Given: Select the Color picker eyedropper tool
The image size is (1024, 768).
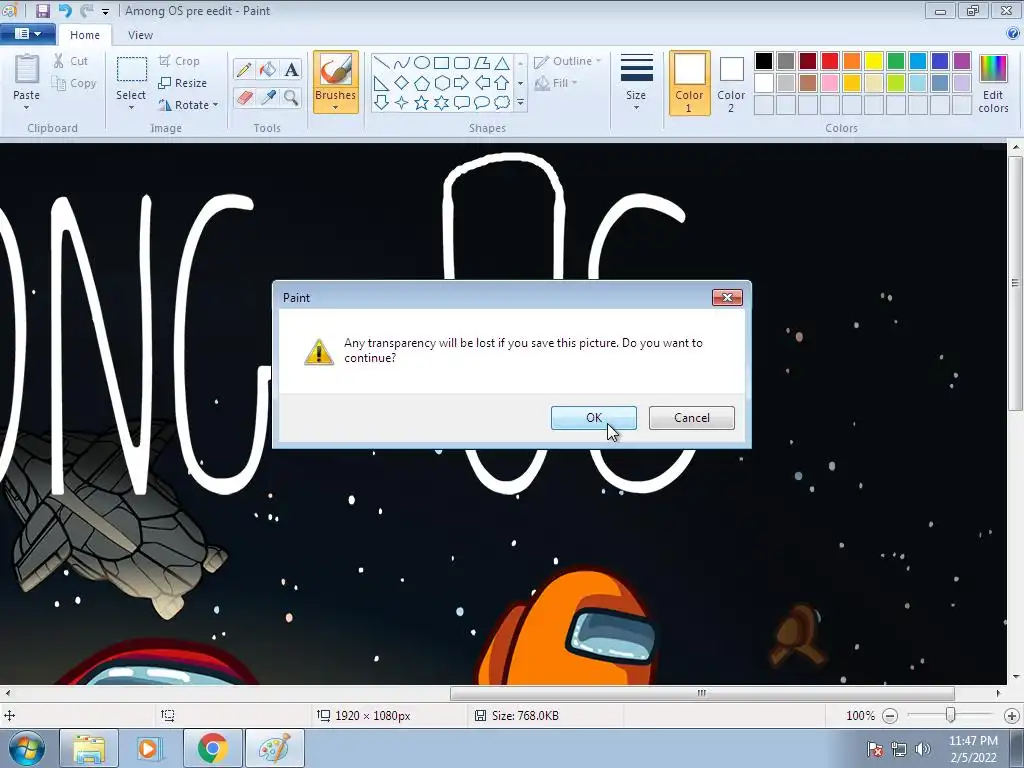Looking at the screenshot, I should click(x=268, y=98).
